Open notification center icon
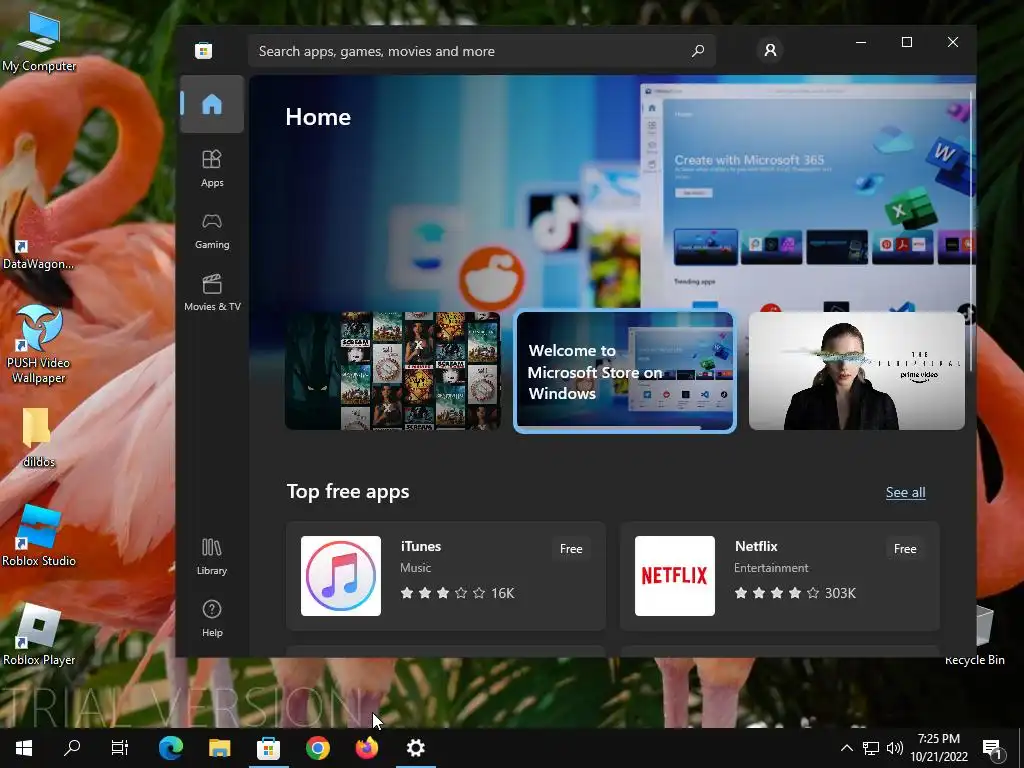1024x768 pixels. (992, 748)
